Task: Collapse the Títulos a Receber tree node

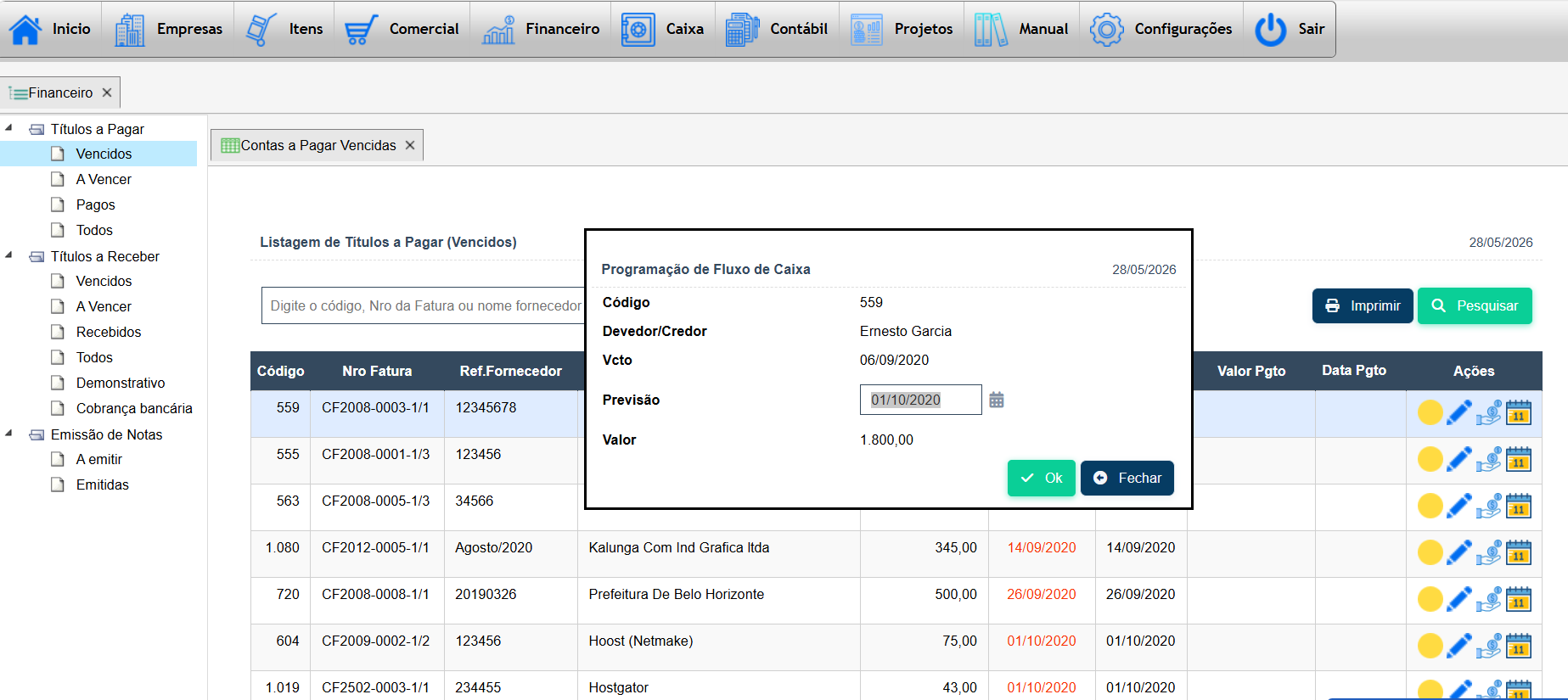Action: click(8, 255)
